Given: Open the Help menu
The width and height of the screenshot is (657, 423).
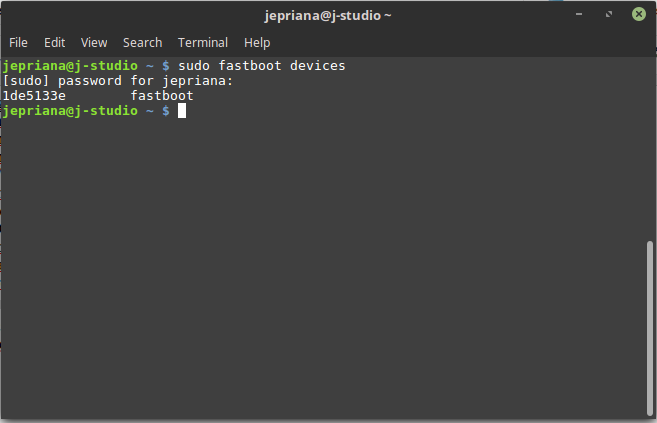Looking at the screenshot, I should click(x=257, y=42).
